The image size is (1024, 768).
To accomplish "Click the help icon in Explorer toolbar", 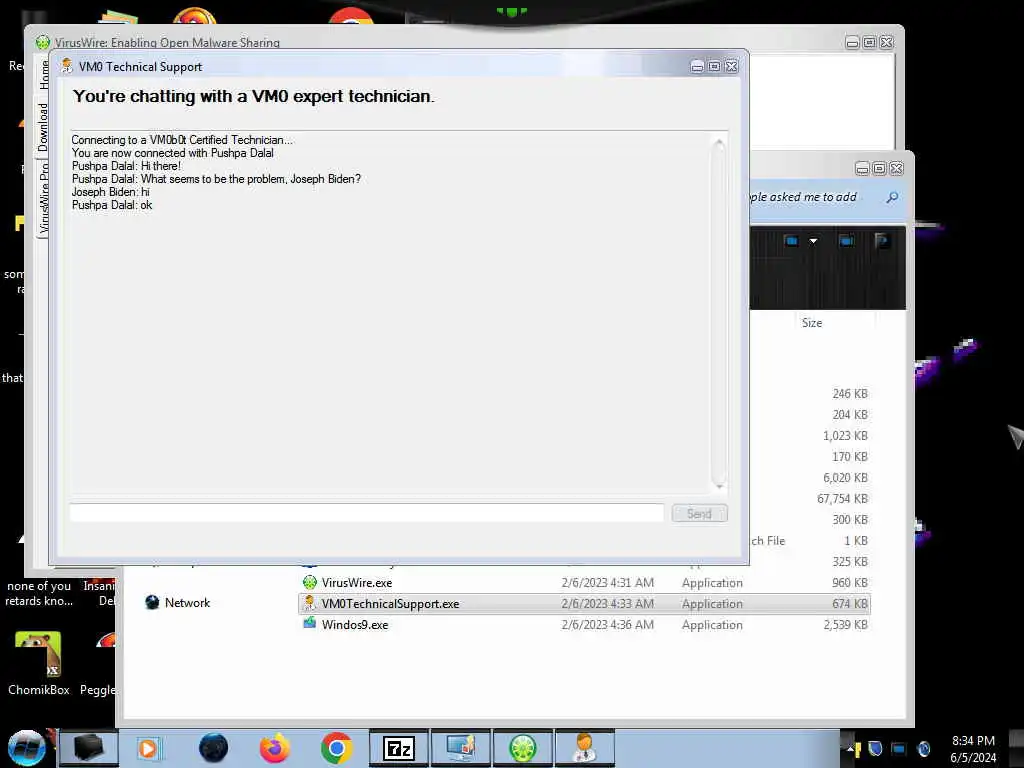I will click(882, 241).
